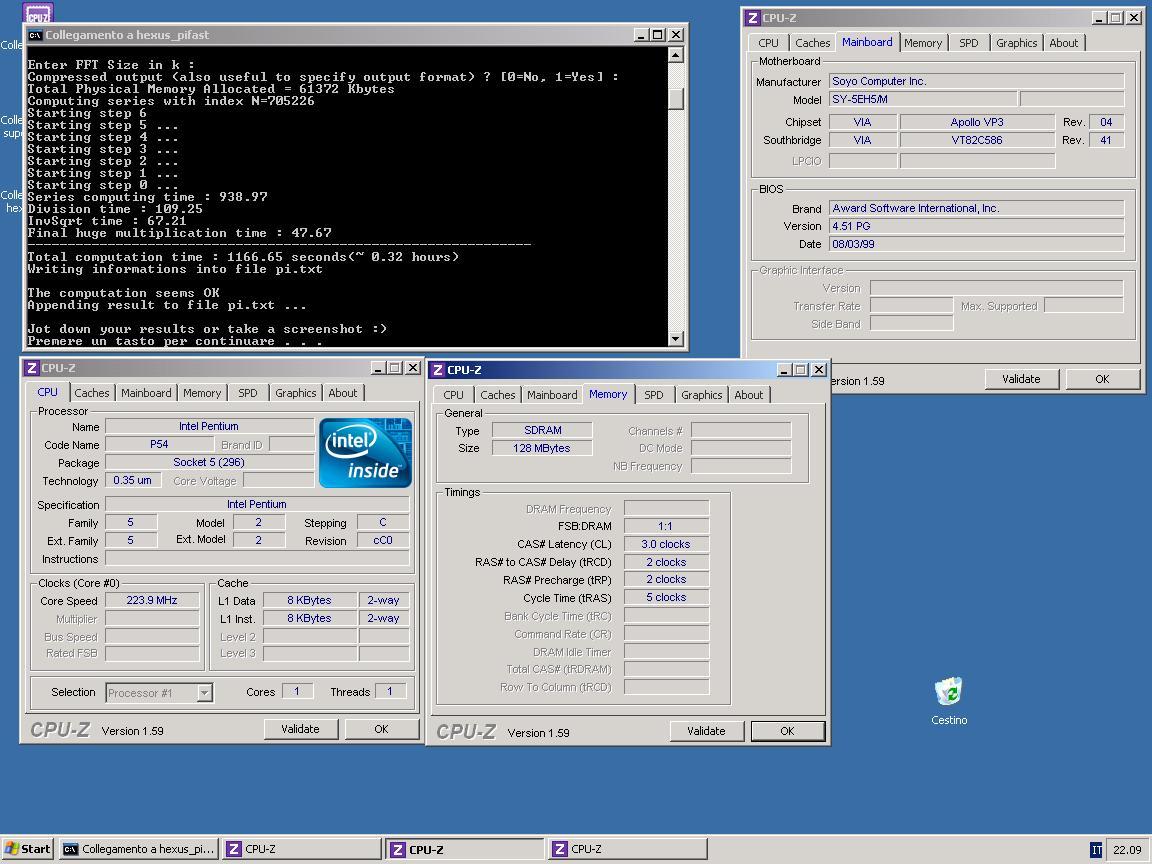This screenshot has width=1152, height=864.
Task: Click the SDRAM type field
Action: coord(541,430)
